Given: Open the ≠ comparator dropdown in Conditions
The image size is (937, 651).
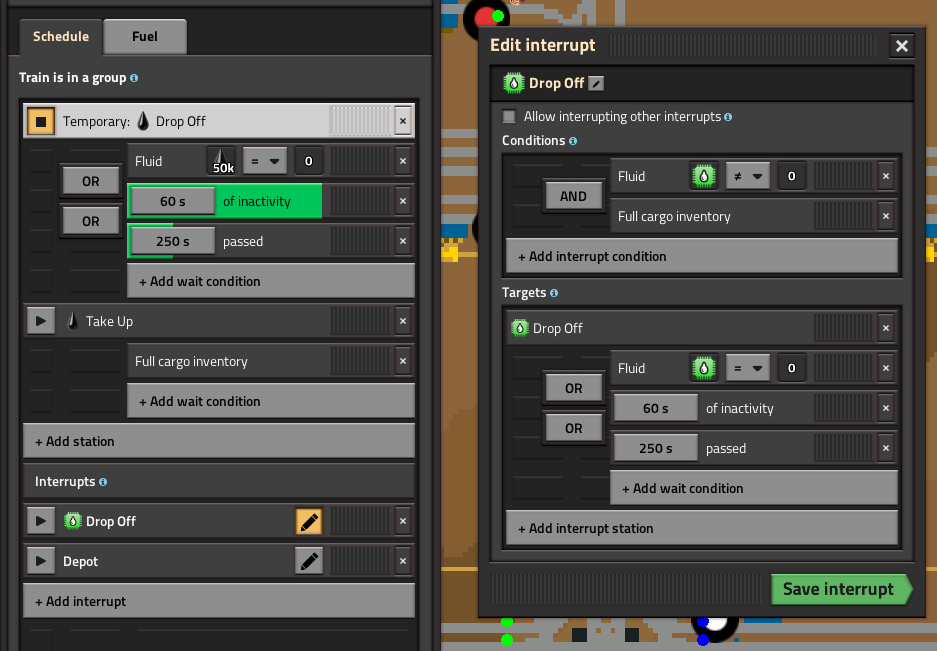Looking at the screenshot, I should click(x=748, y=176).
